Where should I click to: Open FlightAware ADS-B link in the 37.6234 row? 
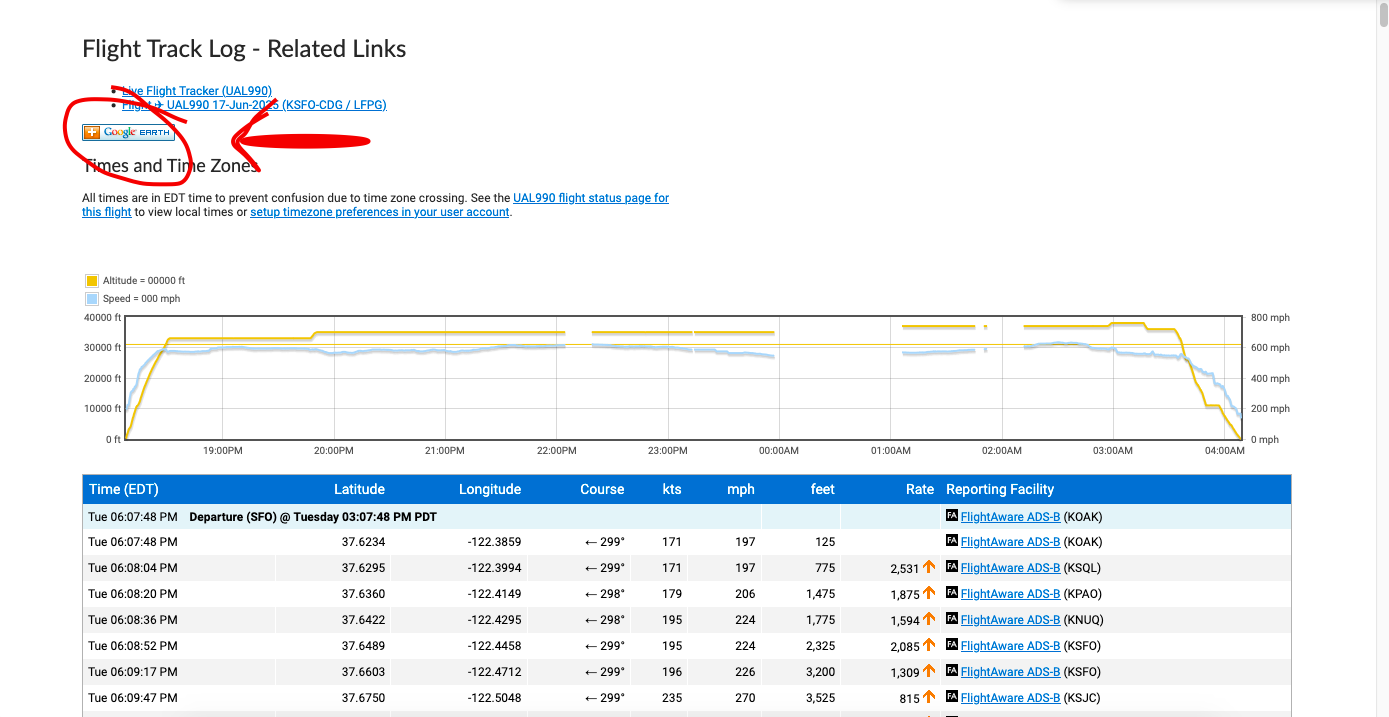[x=1010, y=542]
